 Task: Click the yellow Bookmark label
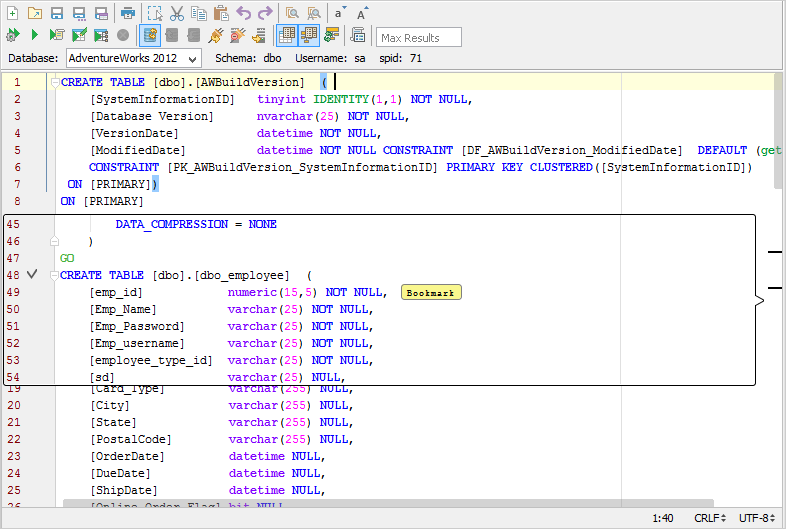click(x=431, y=293)
